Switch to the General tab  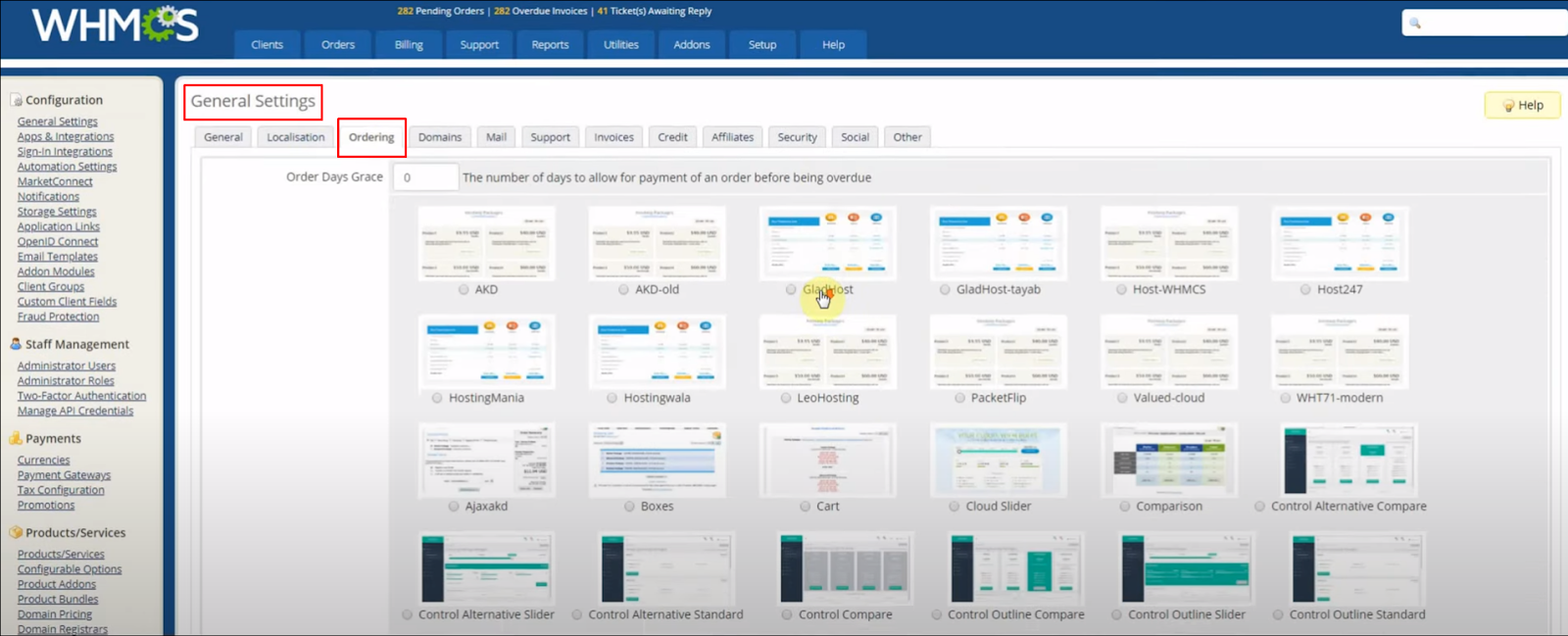(x=223, y=137)
